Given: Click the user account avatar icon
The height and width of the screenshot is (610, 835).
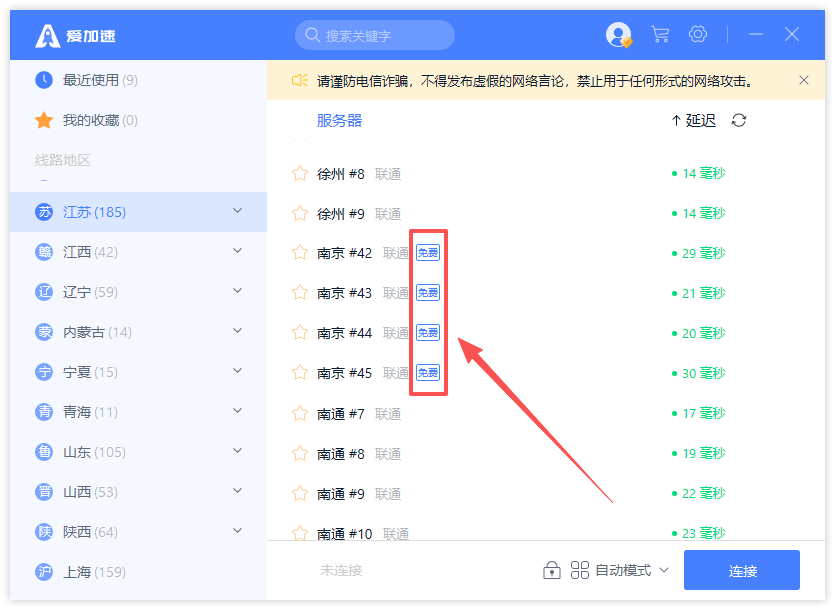Looking at the screenshot, I should 619,35.
